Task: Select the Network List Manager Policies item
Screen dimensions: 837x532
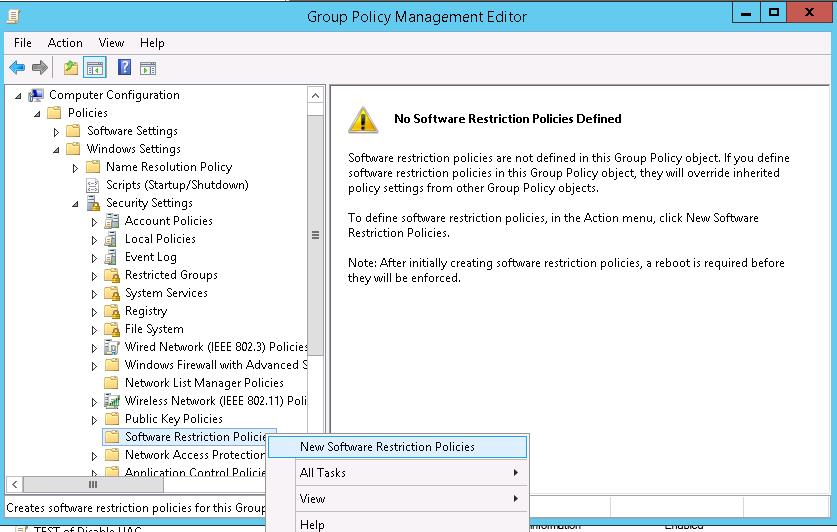Action: [x=204, y=383]
